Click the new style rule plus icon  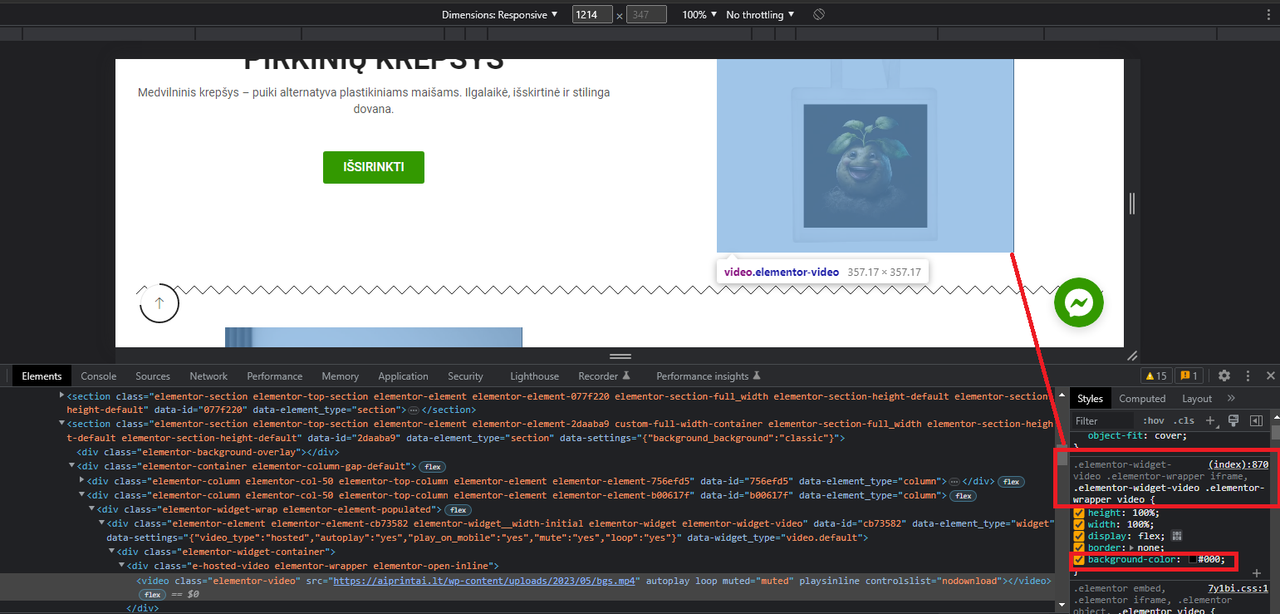click(1211, 421)
